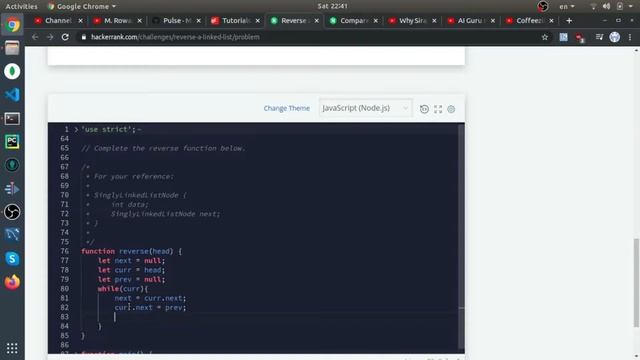Open Chrome three-dot menu
Viewport: 640px width, 360px height.
(630, 37)
